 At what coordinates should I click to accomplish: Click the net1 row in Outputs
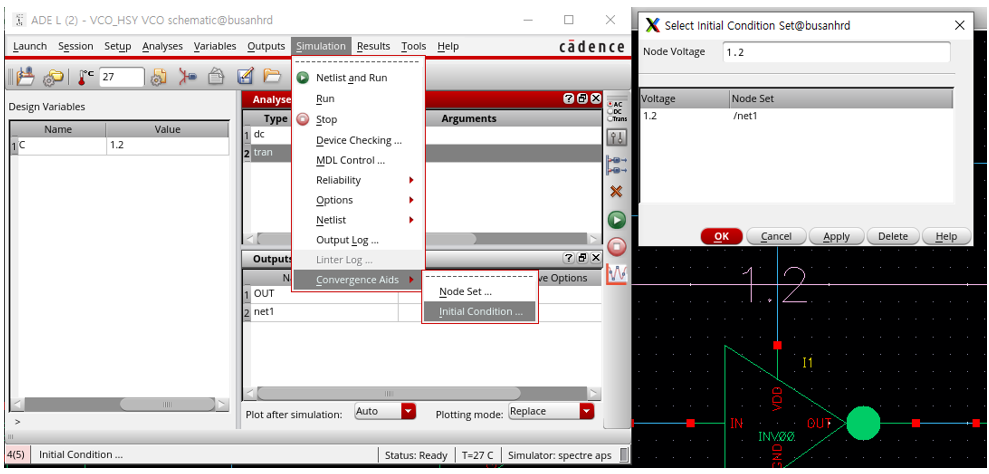coord(423,312)
